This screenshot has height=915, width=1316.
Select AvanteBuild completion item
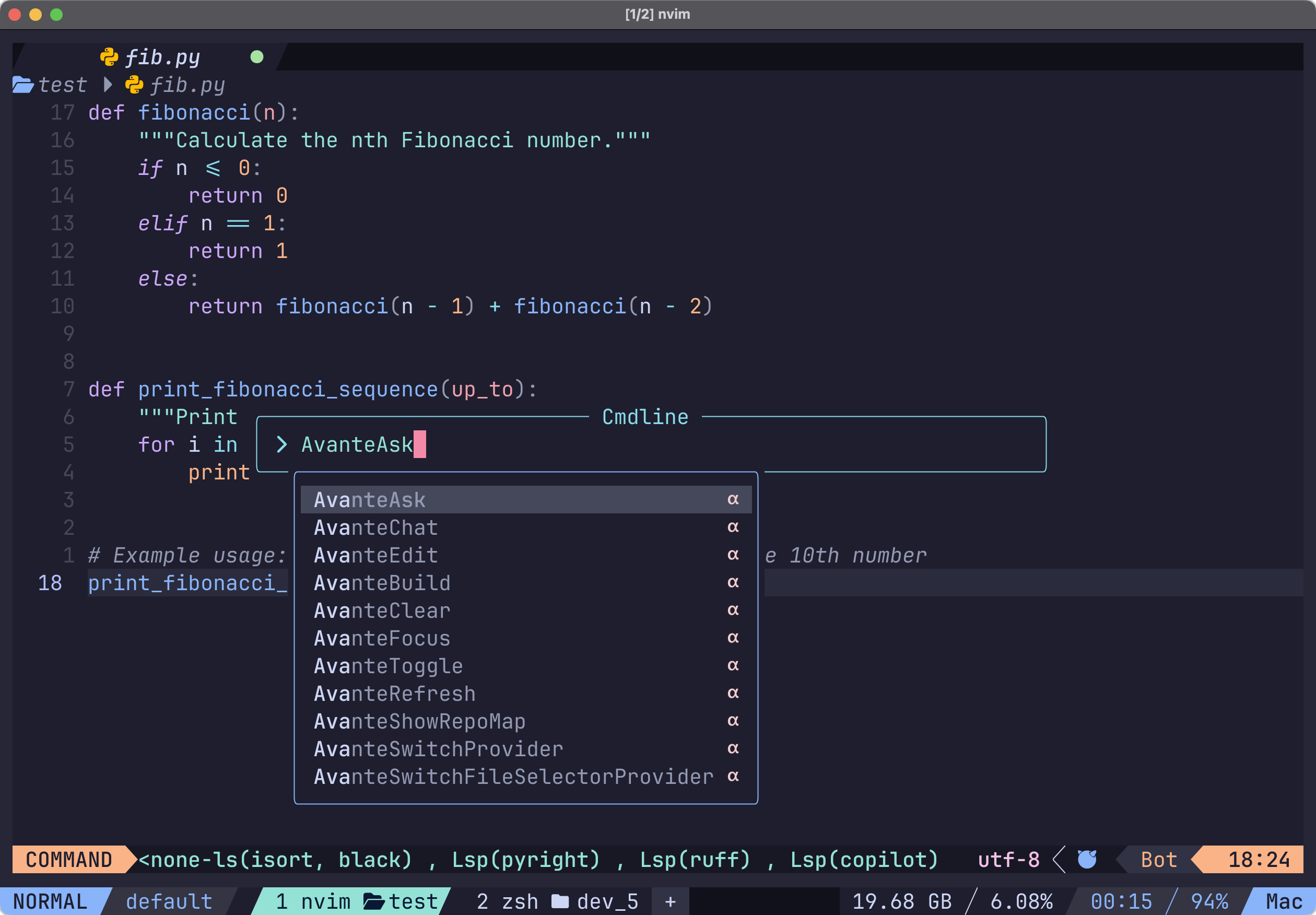[x=525, y=583]
